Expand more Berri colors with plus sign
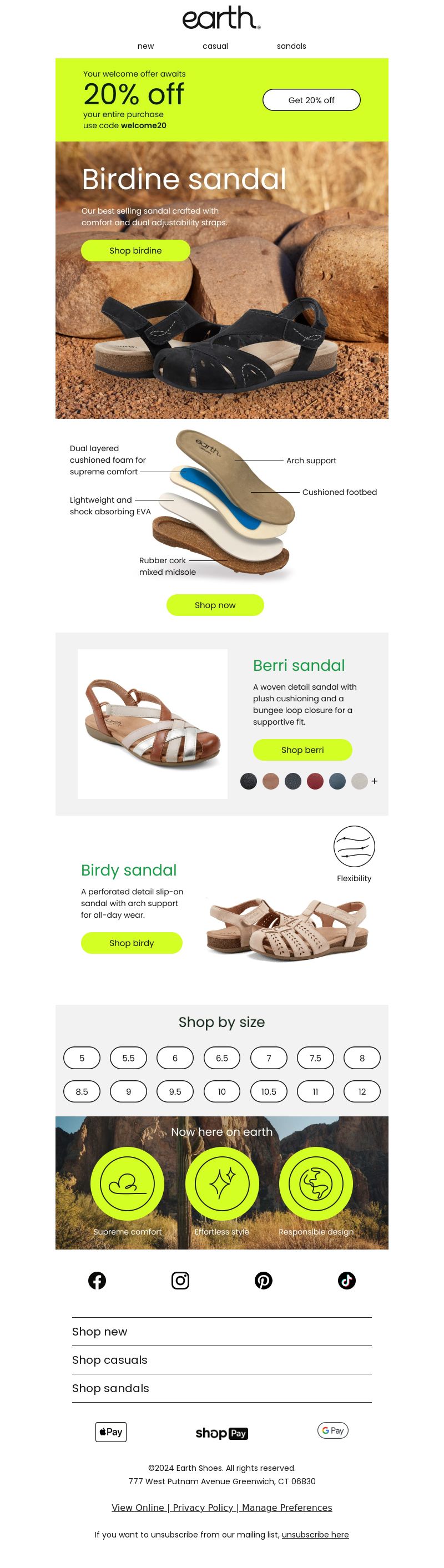The width and height of the screenshot is (444, 1568). (x=375, y=781)
